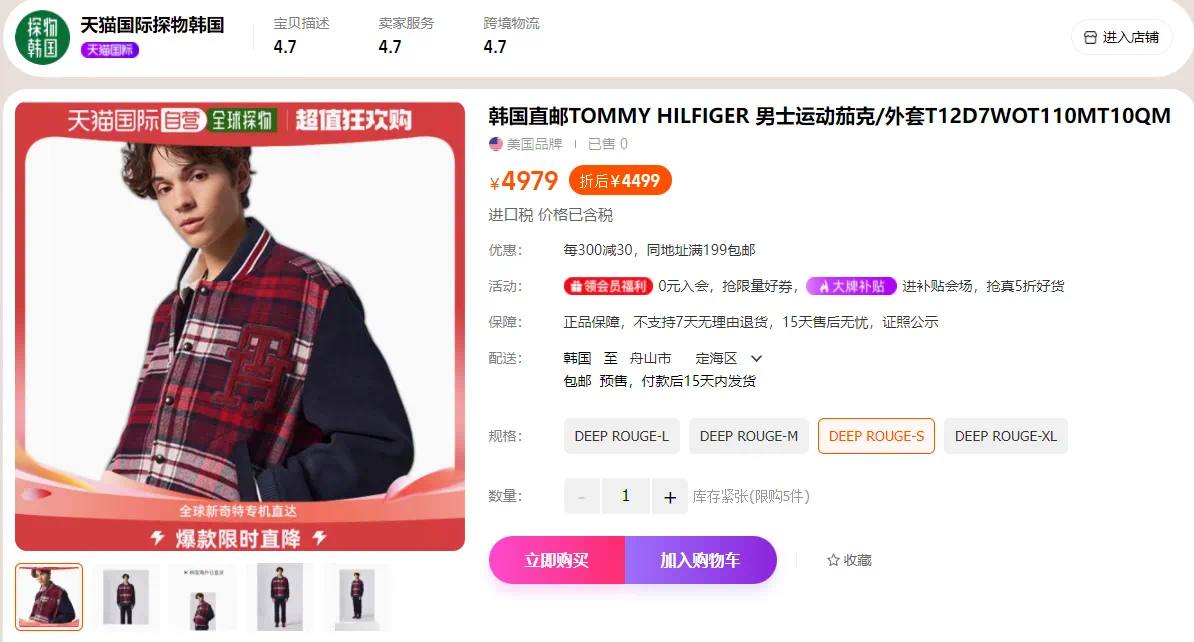The image size is (1194, 642).
Task: Click the purple 天猫国际 badge
Action: point(110,50)
